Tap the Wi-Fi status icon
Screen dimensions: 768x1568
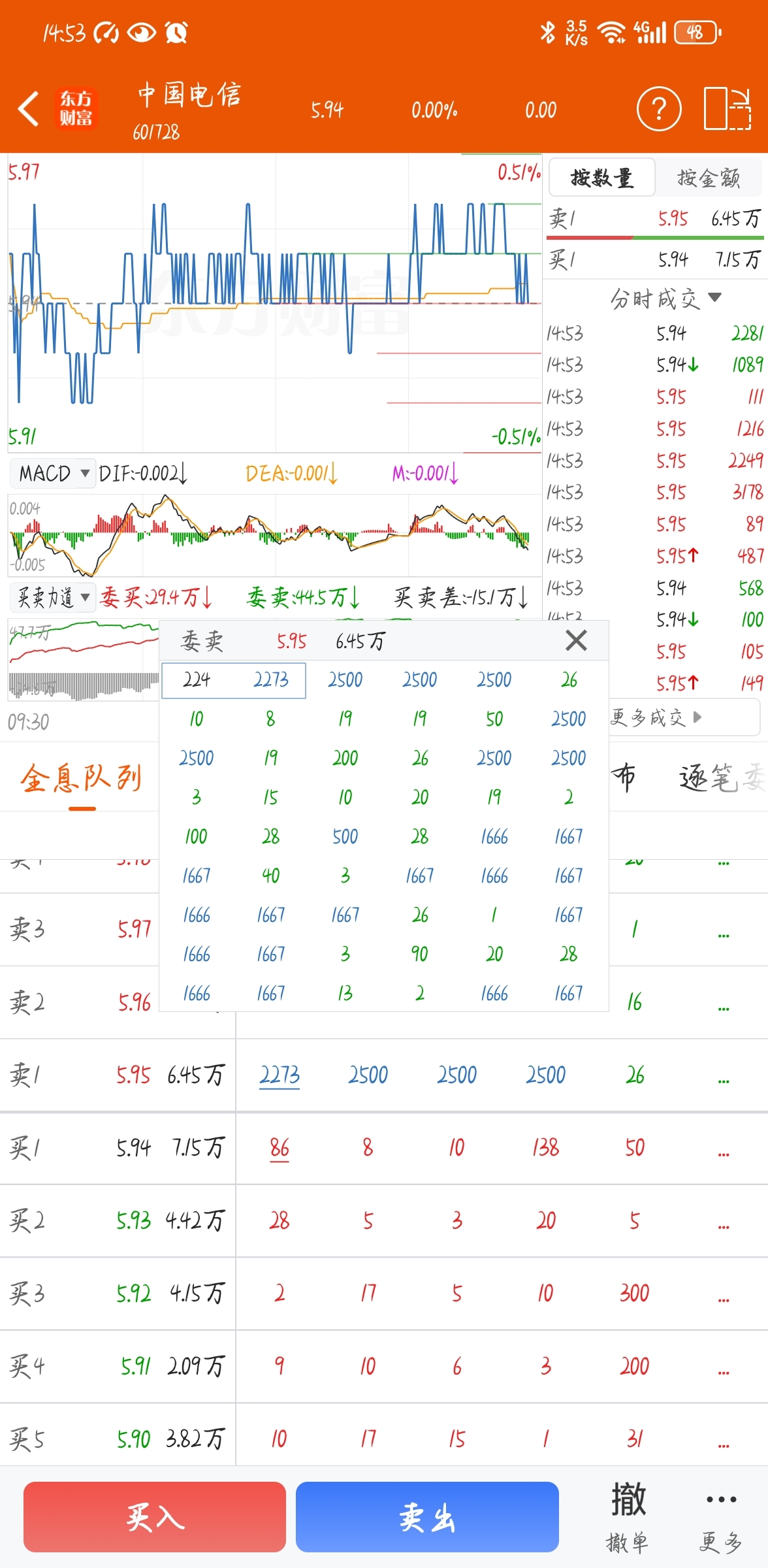click(x=612, y=32)
